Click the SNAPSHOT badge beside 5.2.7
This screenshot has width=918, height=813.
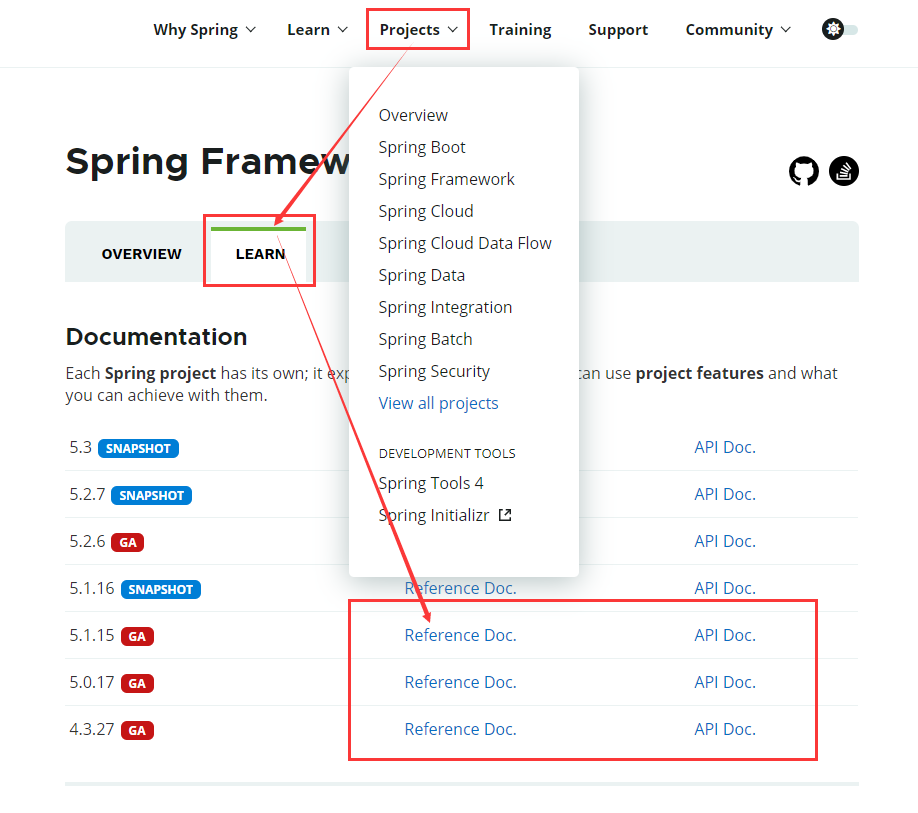151,495
